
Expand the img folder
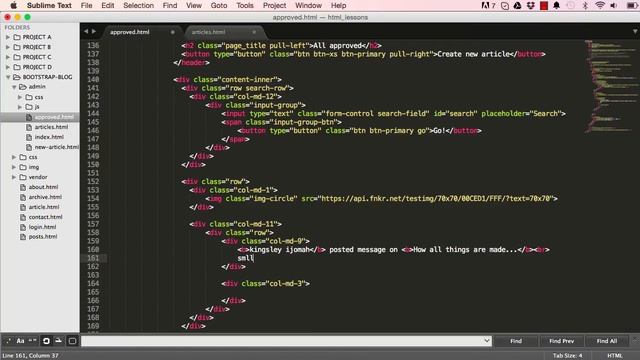[13, 167]
